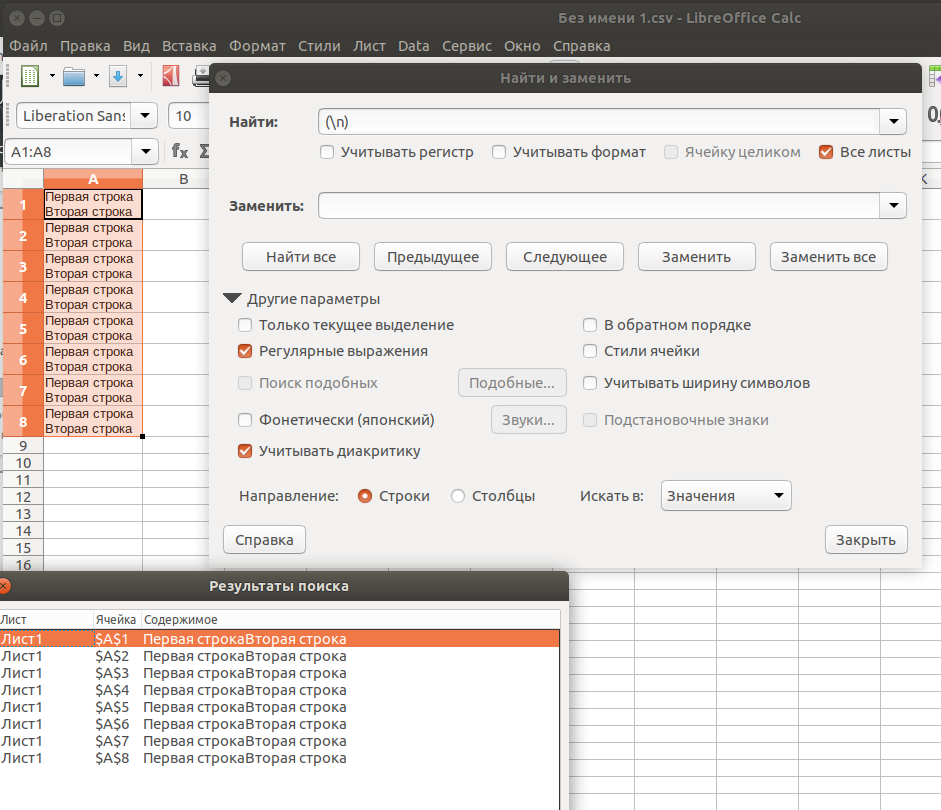The image size is (941, 810).
Task: Select the $A$1 row in search results
Action: coord(280,639)
